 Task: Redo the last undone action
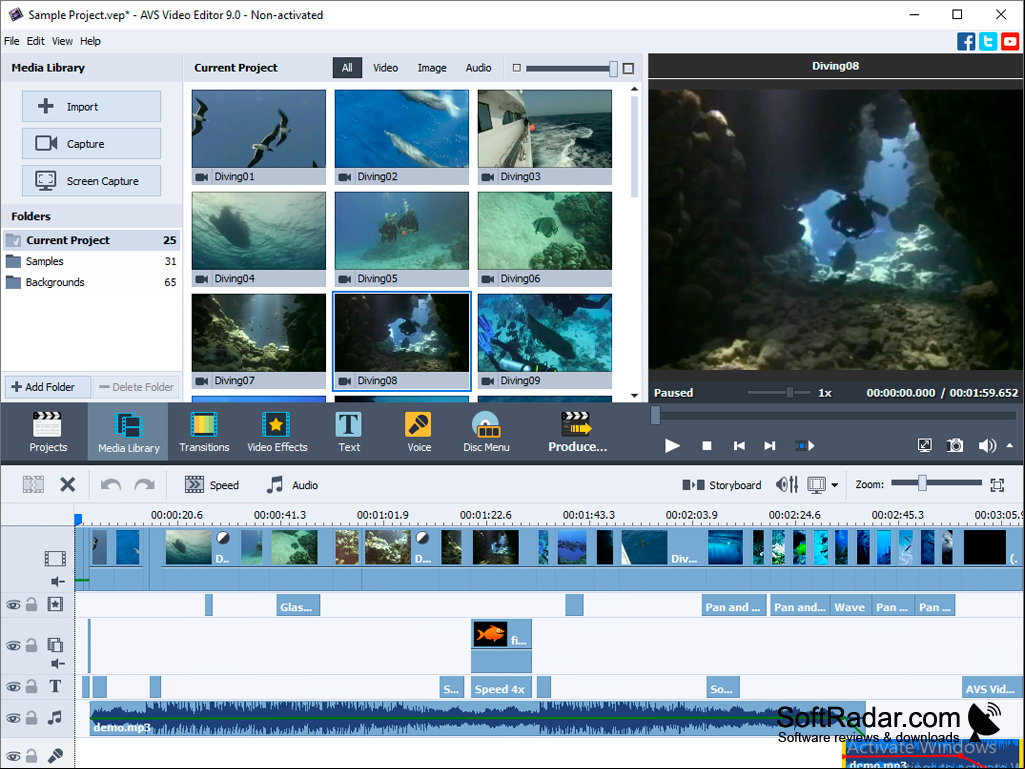tap(144, 485)
